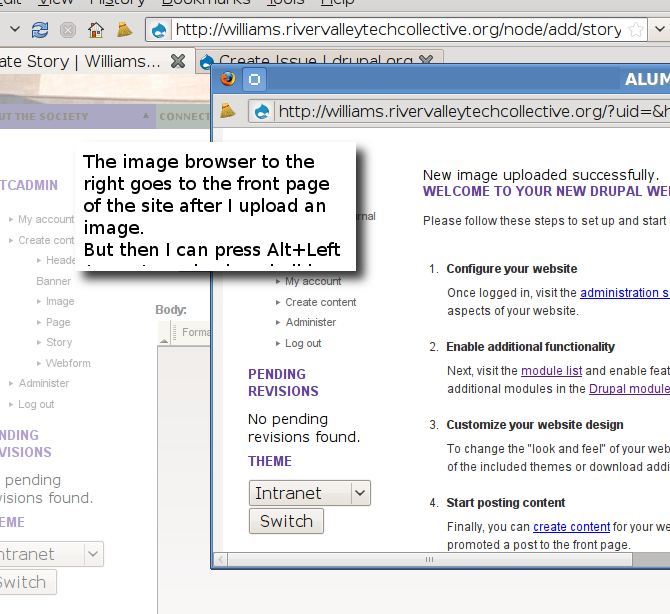Click the broom icon in main toolbar
Image resolution: width=670 pixels, height=614 pixels.
[x=124, y=30]
